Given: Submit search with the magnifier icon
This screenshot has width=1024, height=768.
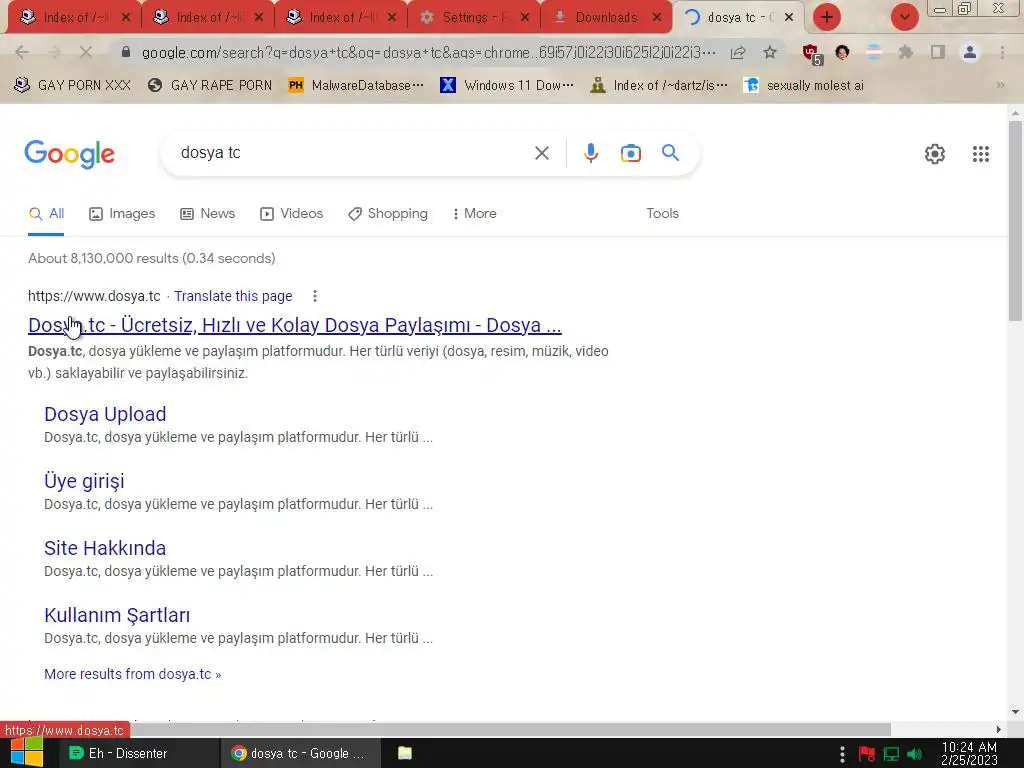Looking at the screenshot, I should [x=670, y=153].
